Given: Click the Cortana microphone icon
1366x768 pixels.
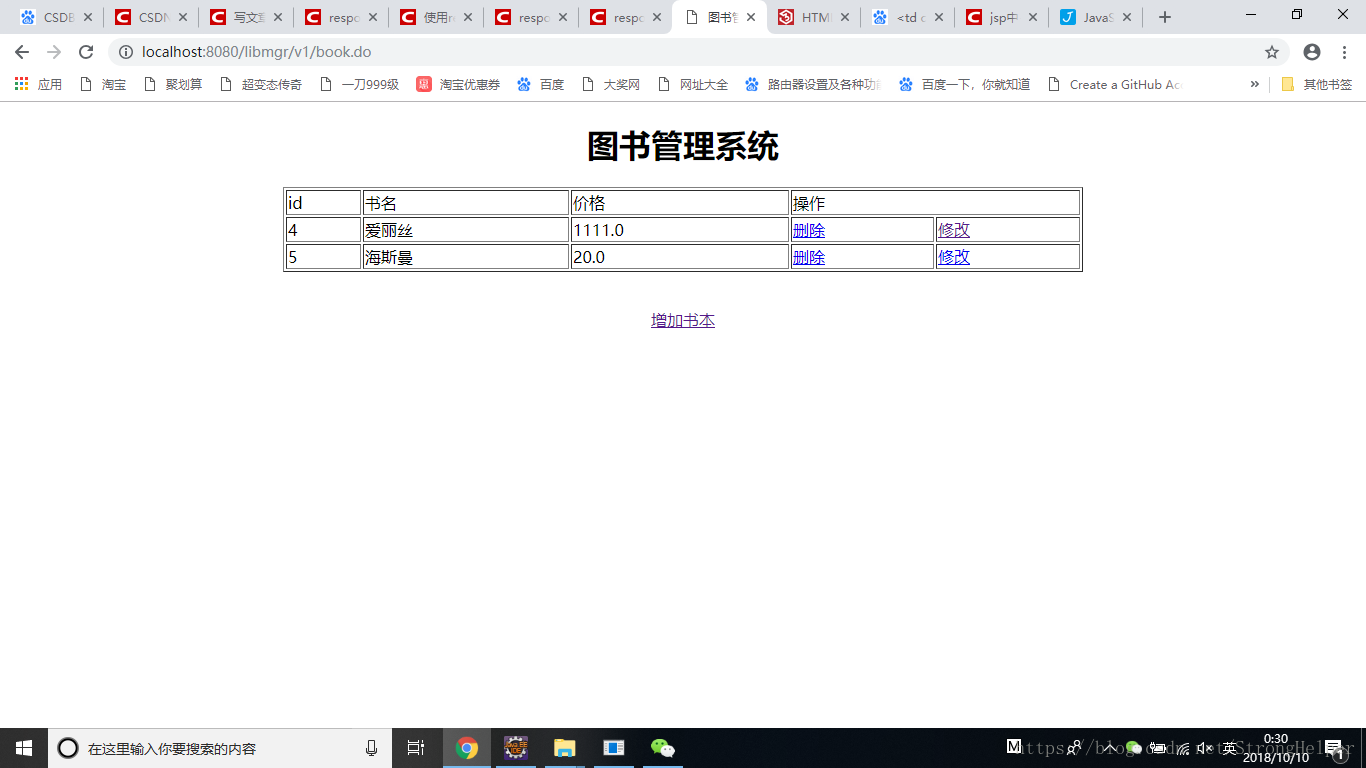Looking at the screenshot, I should 372,748.
